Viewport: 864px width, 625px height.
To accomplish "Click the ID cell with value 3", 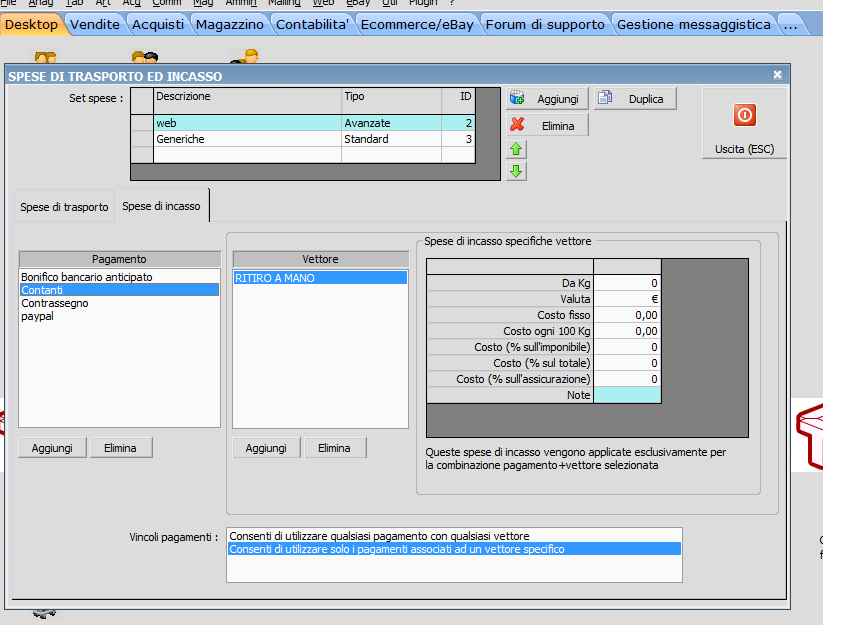I will tap(458, 139).
